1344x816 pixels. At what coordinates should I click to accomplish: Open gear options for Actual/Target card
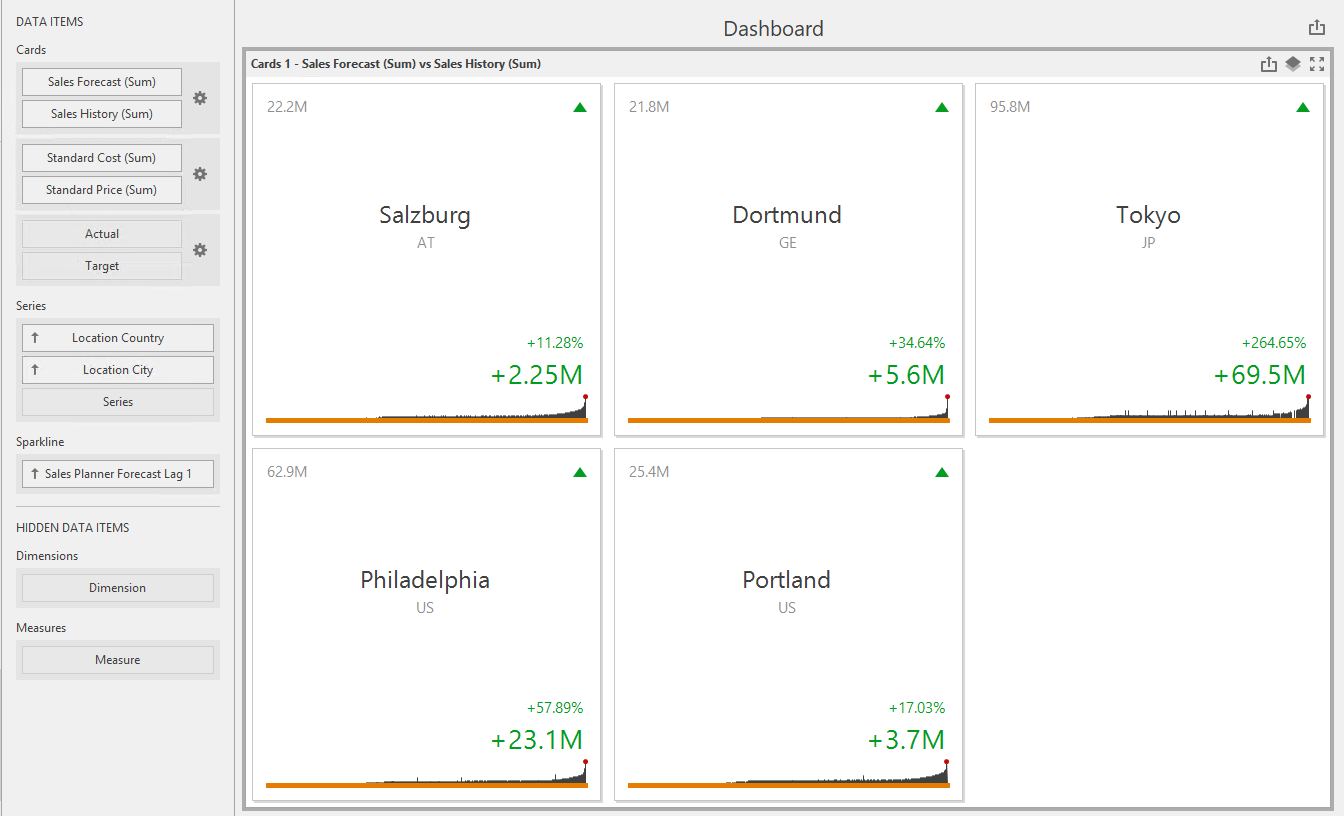pos(200,250)
